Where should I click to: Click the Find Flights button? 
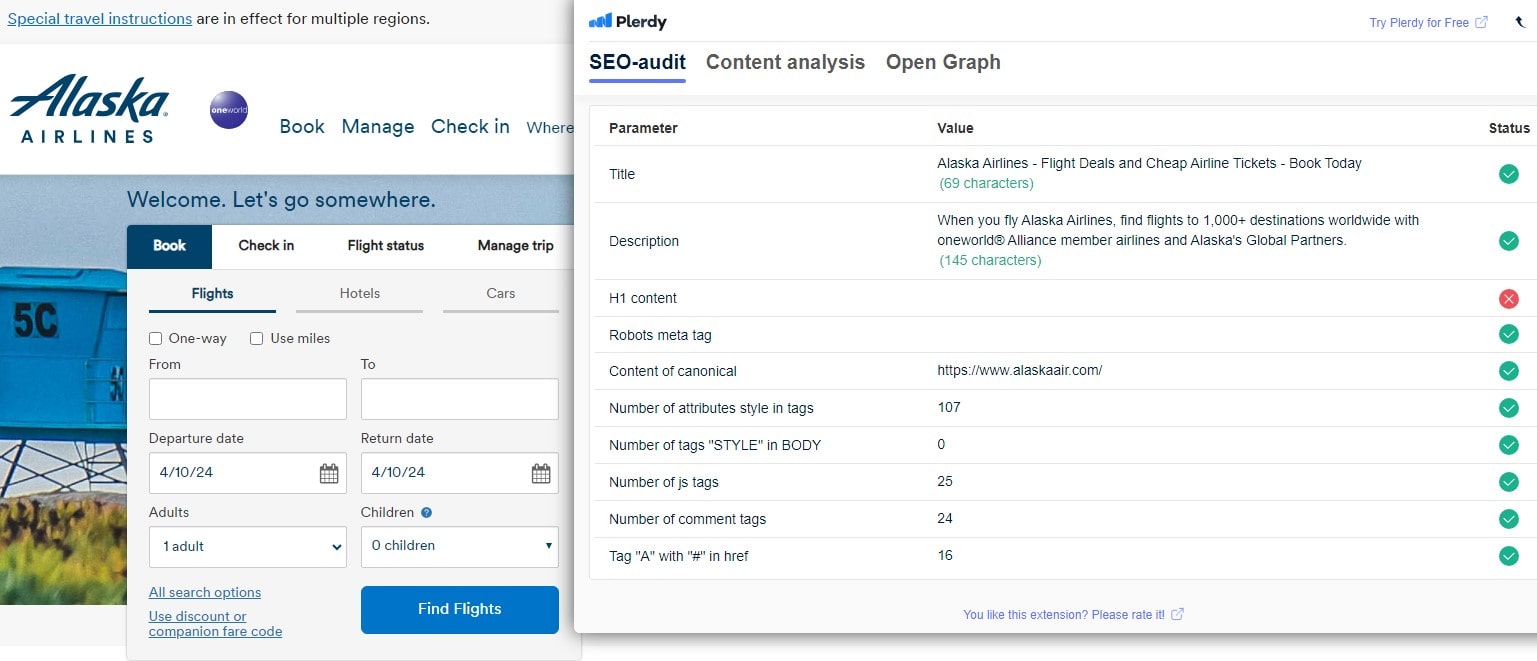pos(460,610)
